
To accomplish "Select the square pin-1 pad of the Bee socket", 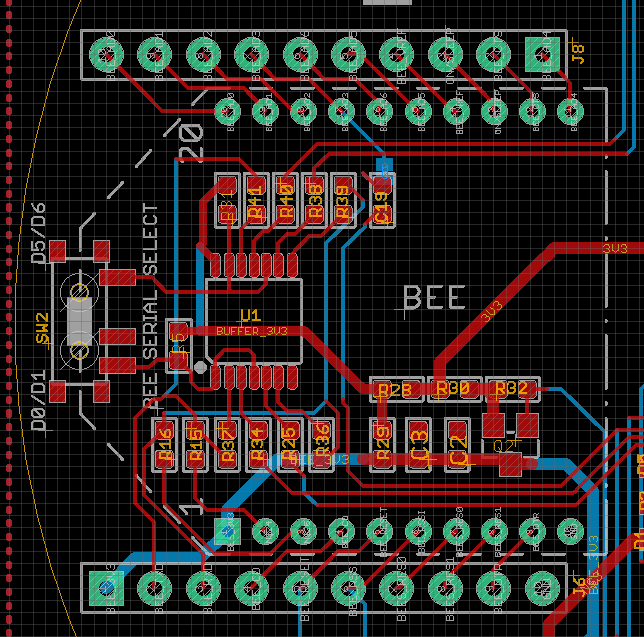I will (x=227, y=531).
